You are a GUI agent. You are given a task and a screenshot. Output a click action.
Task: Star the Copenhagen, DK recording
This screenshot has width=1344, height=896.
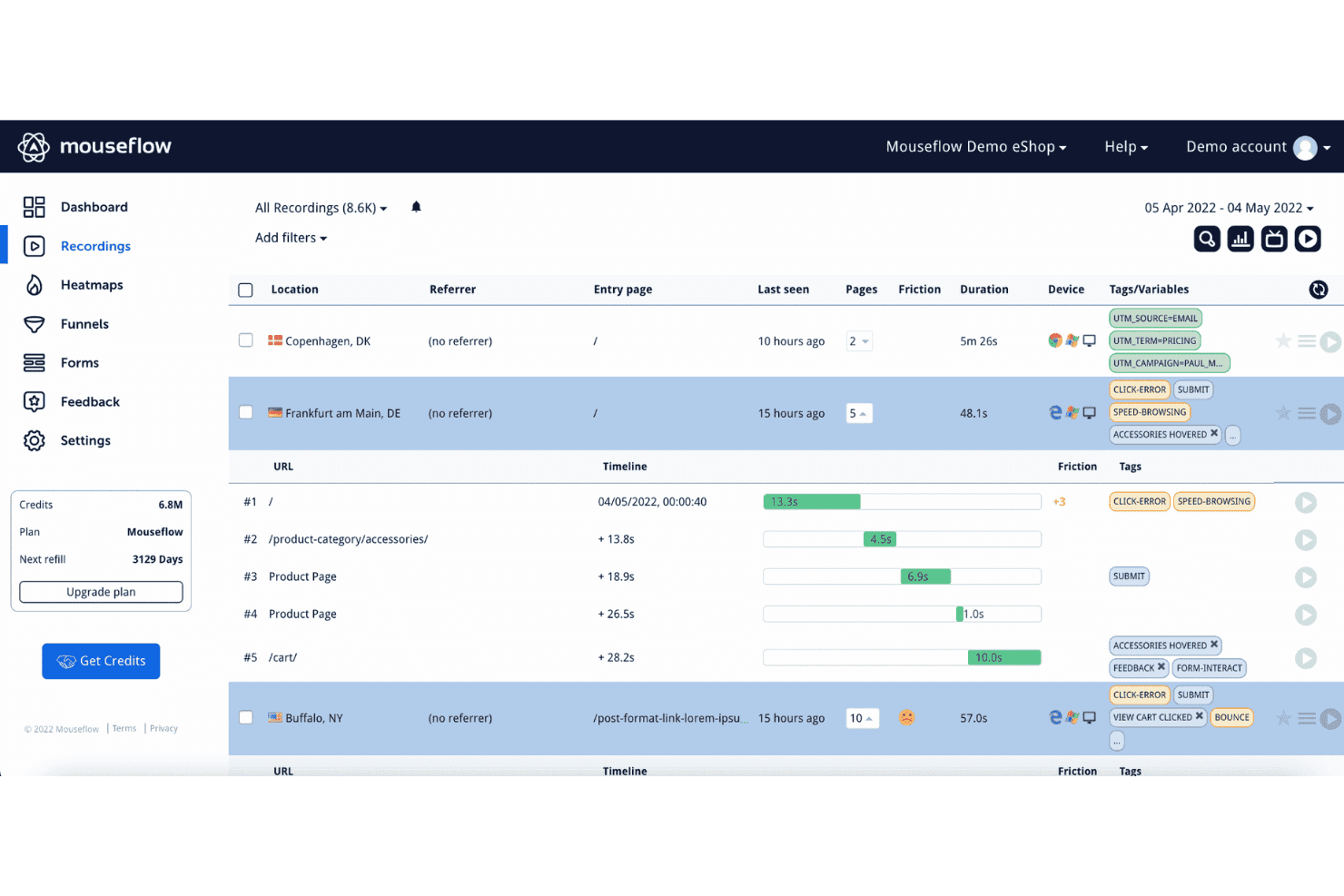(1283, 341)
